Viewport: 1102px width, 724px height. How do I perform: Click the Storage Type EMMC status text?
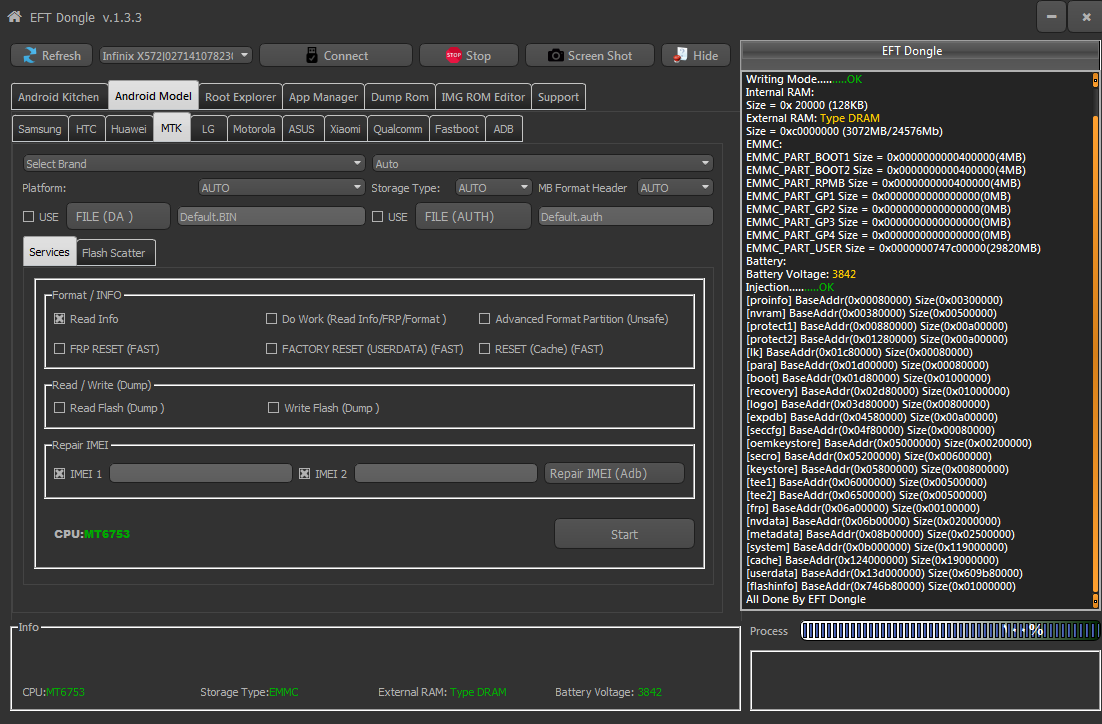tap(249, 692)
